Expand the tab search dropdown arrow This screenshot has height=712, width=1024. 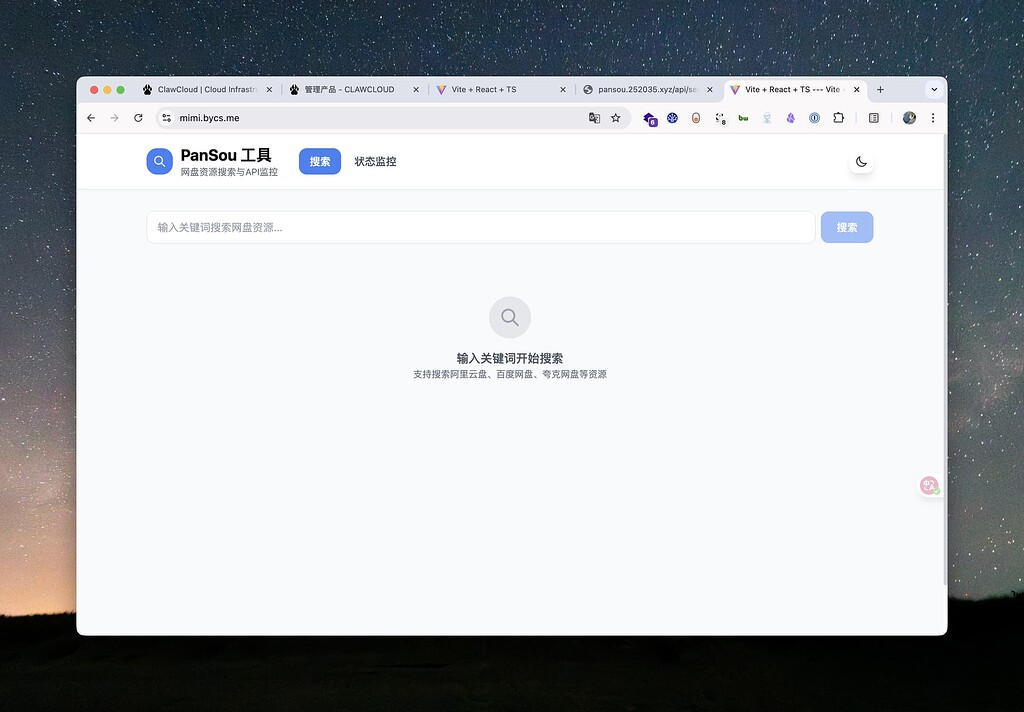(x=934, y=89)
